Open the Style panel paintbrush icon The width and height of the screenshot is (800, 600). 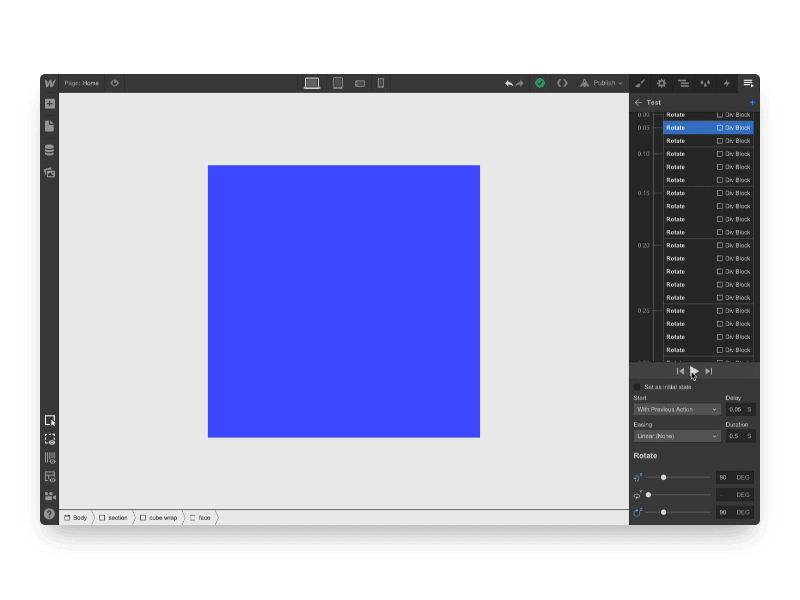[640, 83]
